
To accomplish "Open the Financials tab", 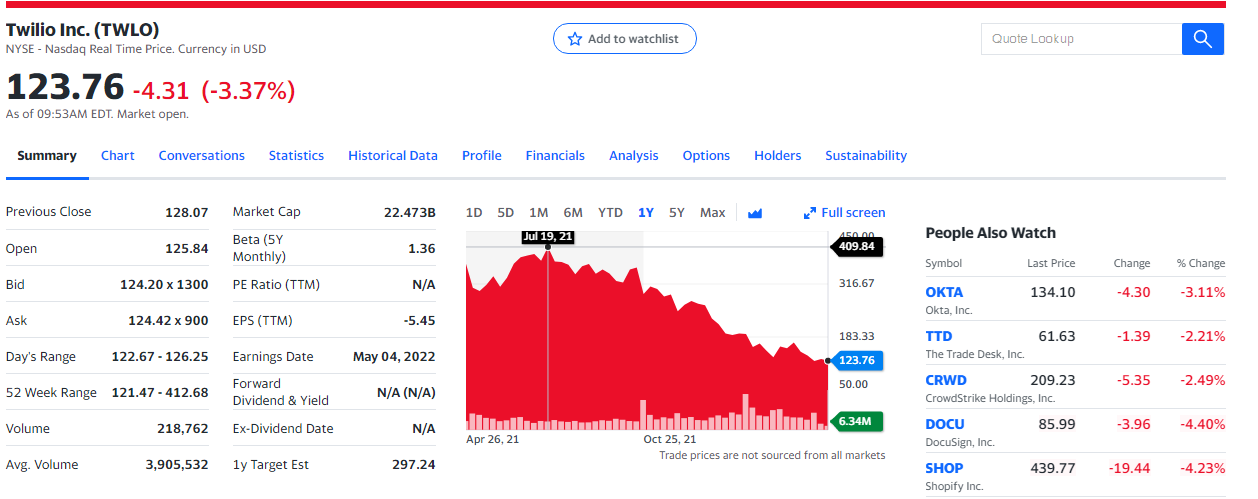I will [555, 155].
